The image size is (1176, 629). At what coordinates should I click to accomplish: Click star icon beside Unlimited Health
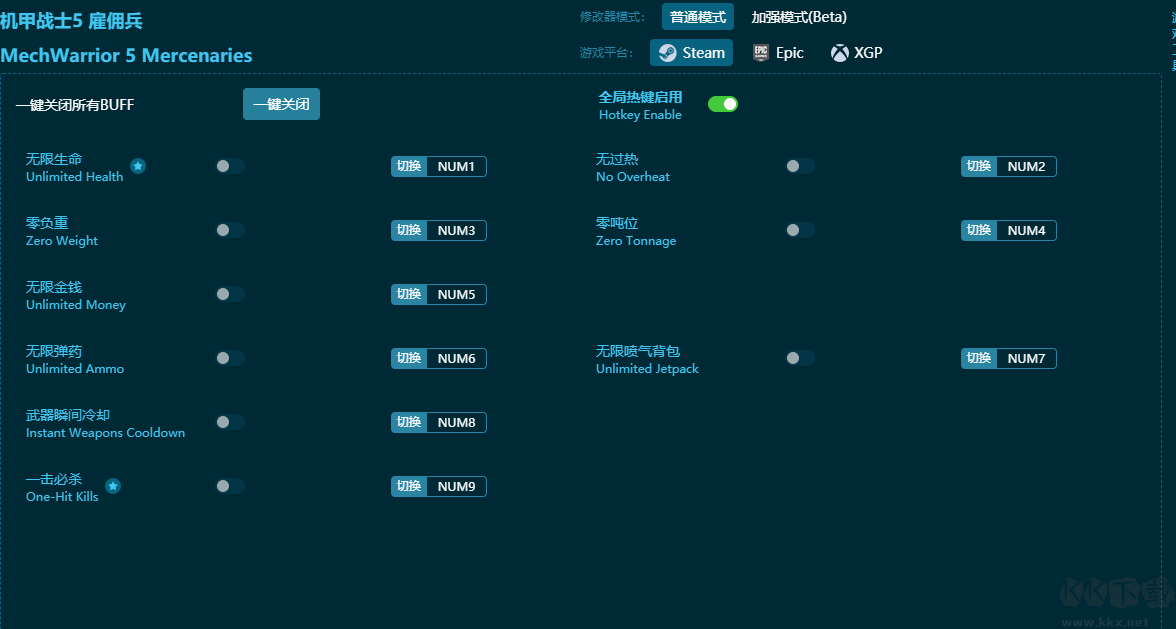click(138, 166)
